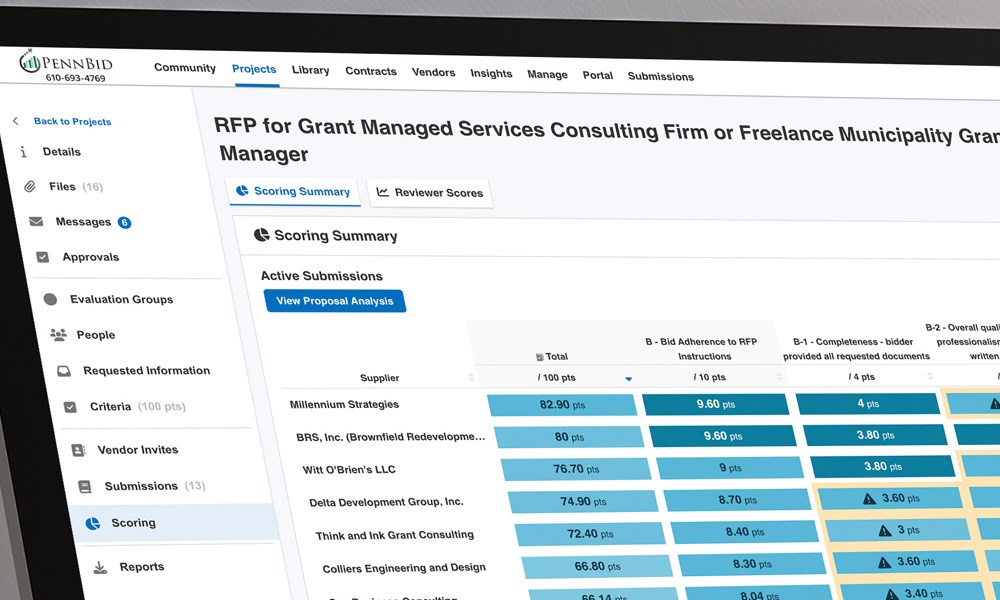The image size is (1000, 600).
Task: Open the Community menu
Action: tap(185, 68)
